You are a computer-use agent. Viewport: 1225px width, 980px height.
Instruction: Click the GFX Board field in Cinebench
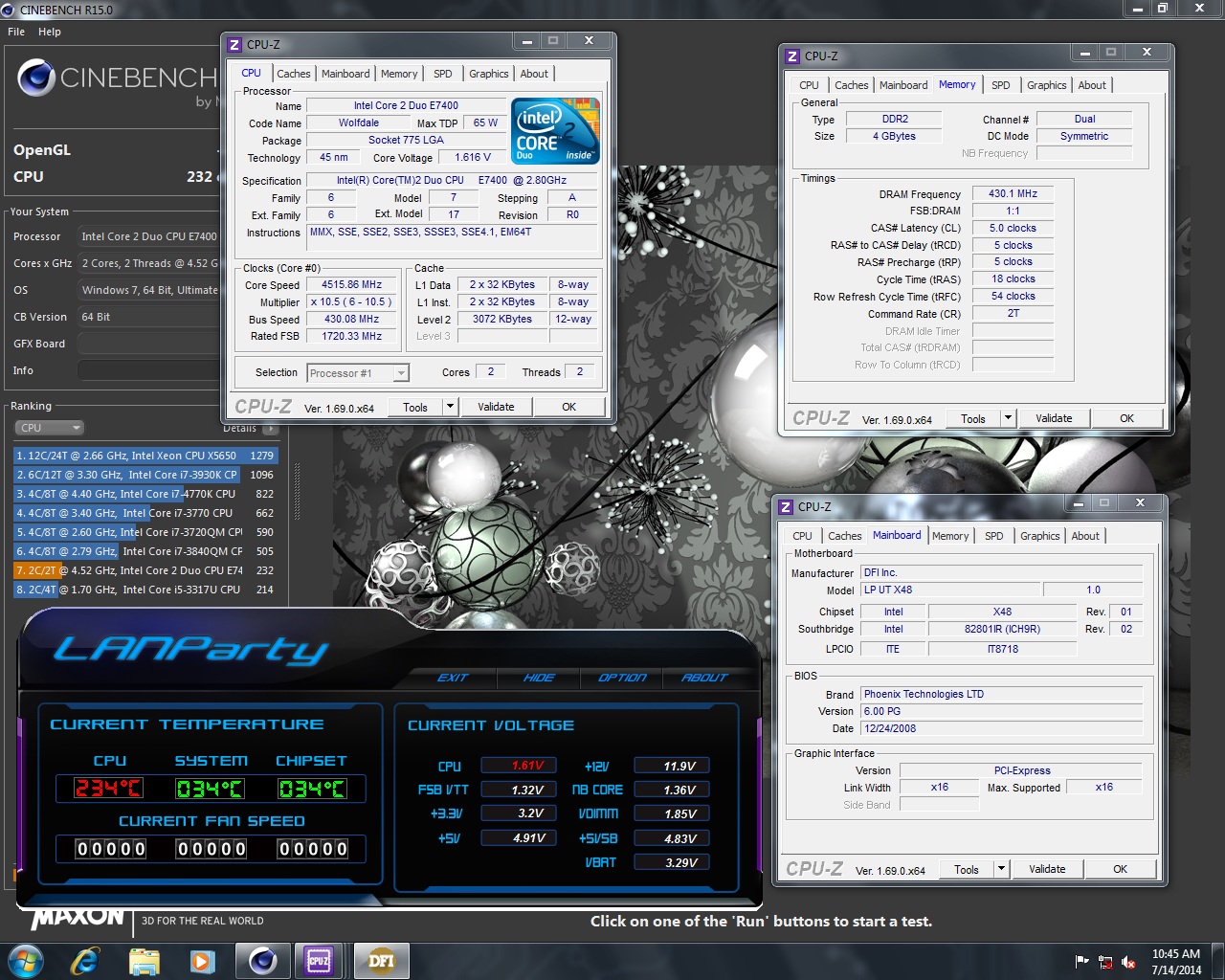click(149, 344)
